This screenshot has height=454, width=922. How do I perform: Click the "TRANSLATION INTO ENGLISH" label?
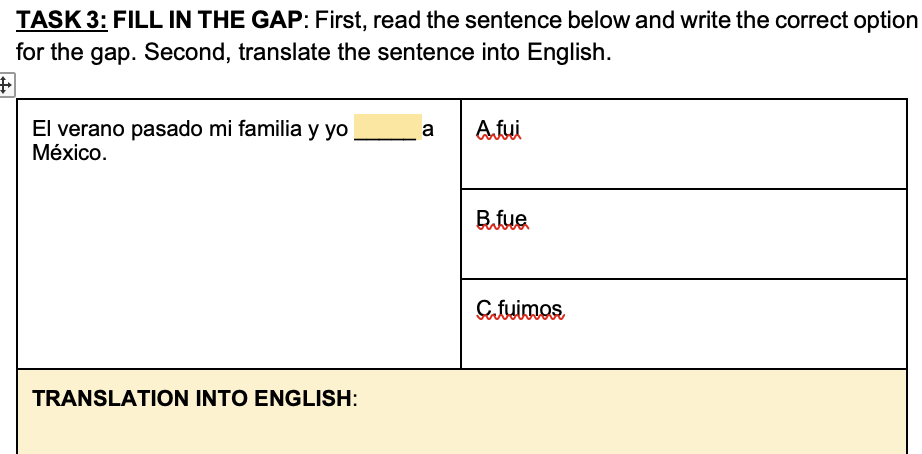(x=195, y=398)
